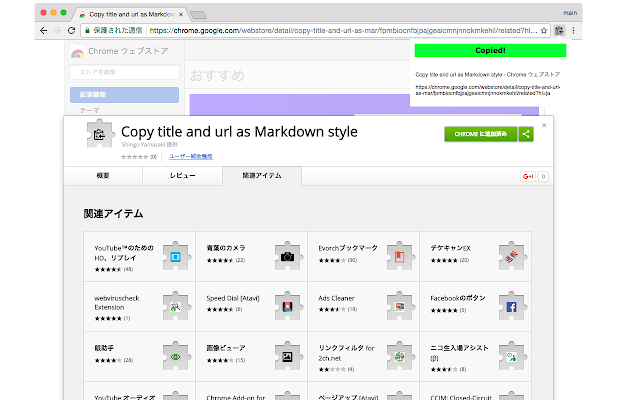The height and width of the screenshot is (400, 640).
Task: Go back with the browser back arrow
Action: coord(44,31)
